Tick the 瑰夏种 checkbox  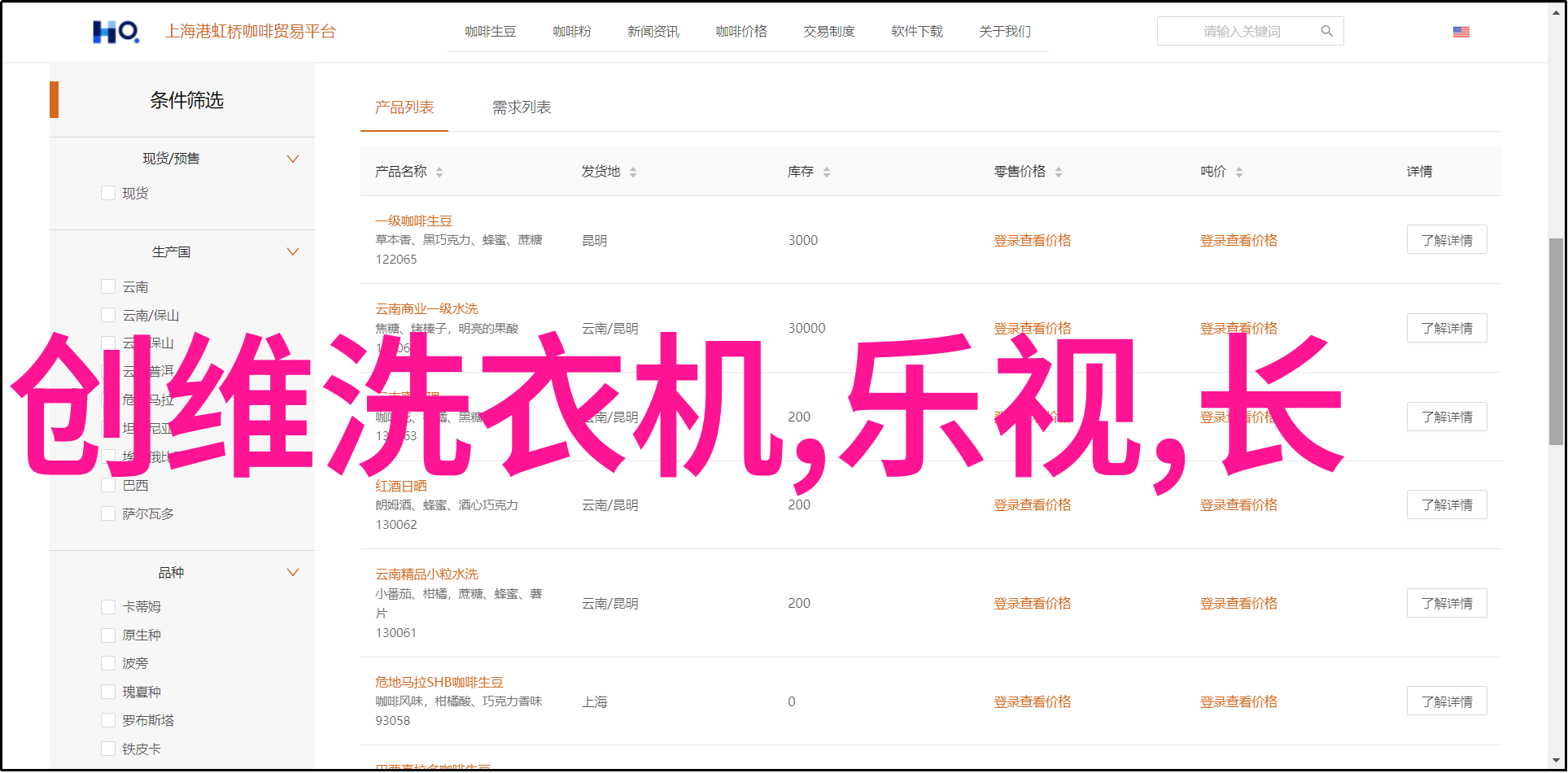coord(108,692)
